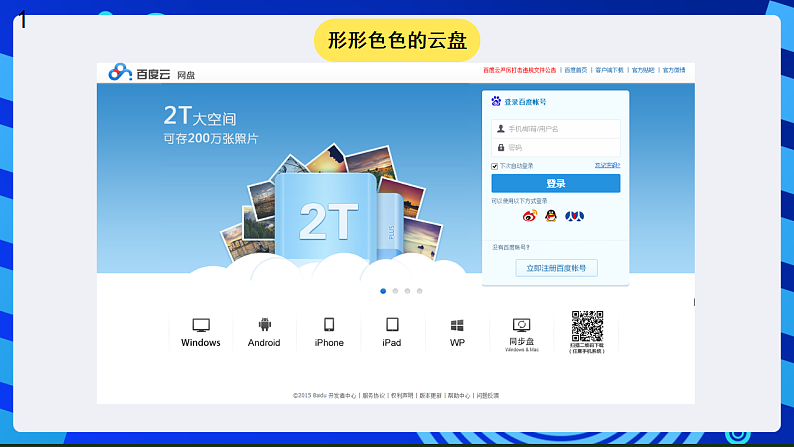Log in with Renren icon
Image resolution: width=794 pixels, height=447 pixels.
(x=574, y=216)
